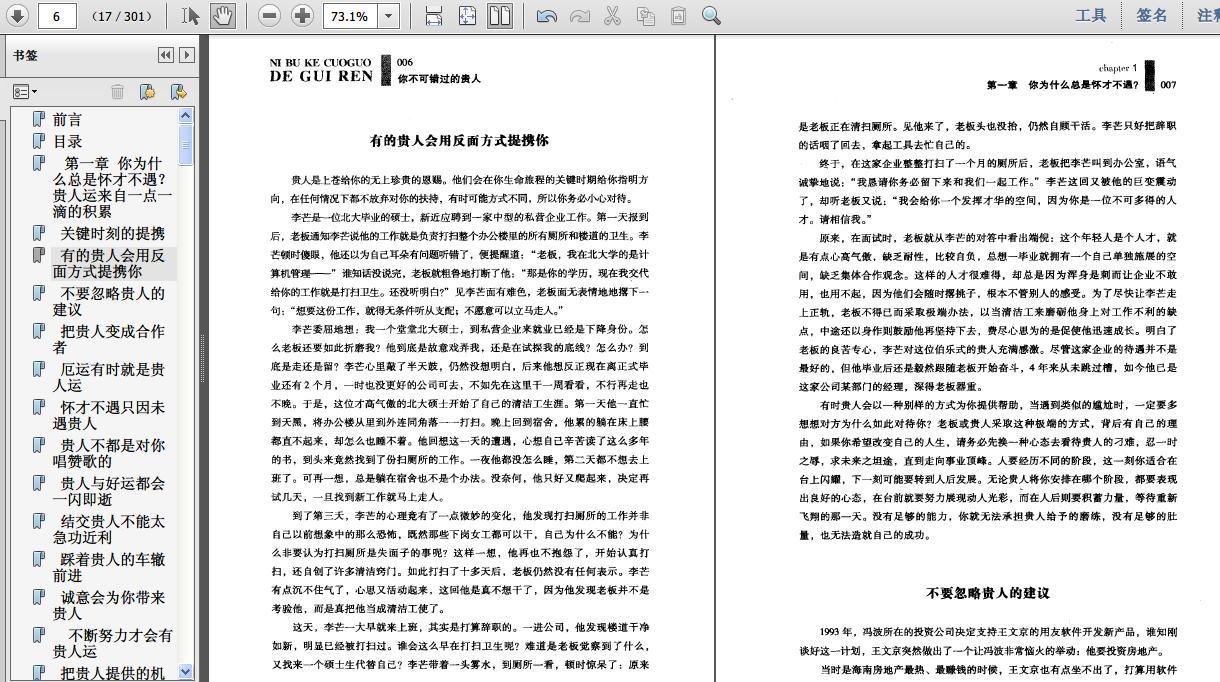Image resolution: width=1220 pixels, height=682 pixels.
Task: Open the 工具 pane
Action: [1091, 15]
